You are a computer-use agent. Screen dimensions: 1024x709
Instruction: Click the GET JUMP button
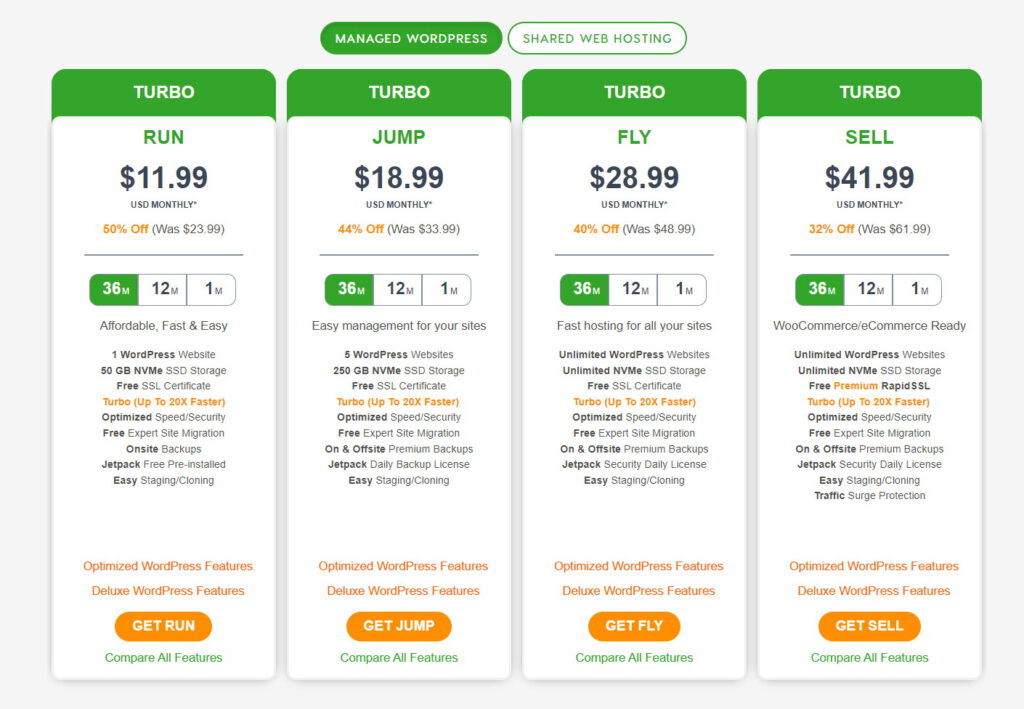pos(398,626)
